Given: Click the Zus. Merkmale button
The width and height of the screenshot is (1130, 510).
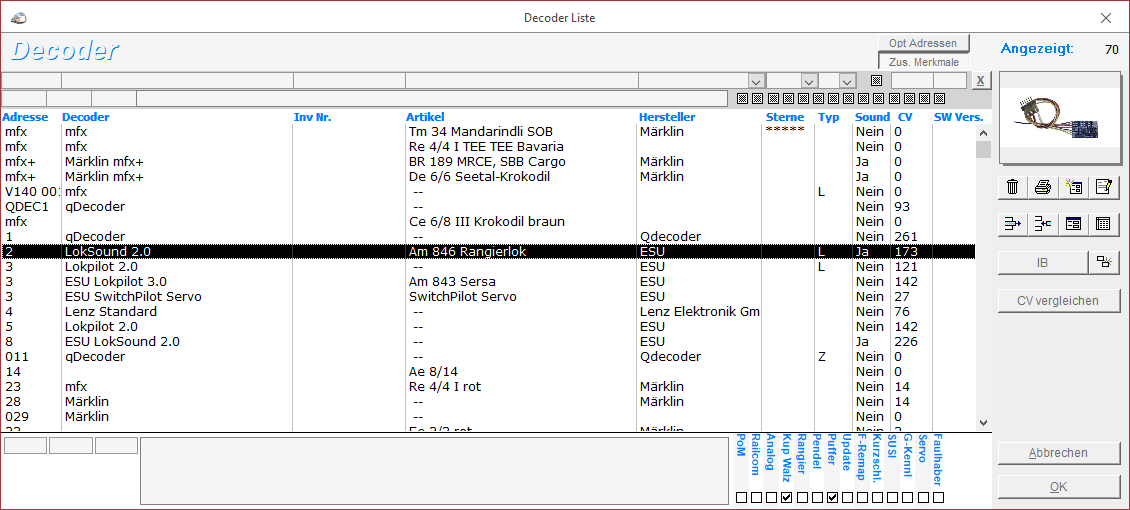Looking at the screenshot, I should click(x=923, y=62).
